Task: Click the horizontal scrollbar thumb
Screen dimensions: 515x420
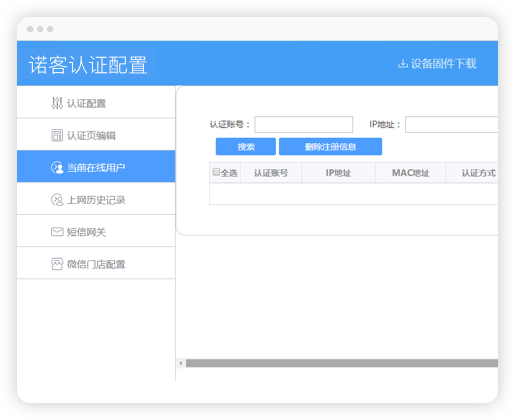Action: coord(342,363)
